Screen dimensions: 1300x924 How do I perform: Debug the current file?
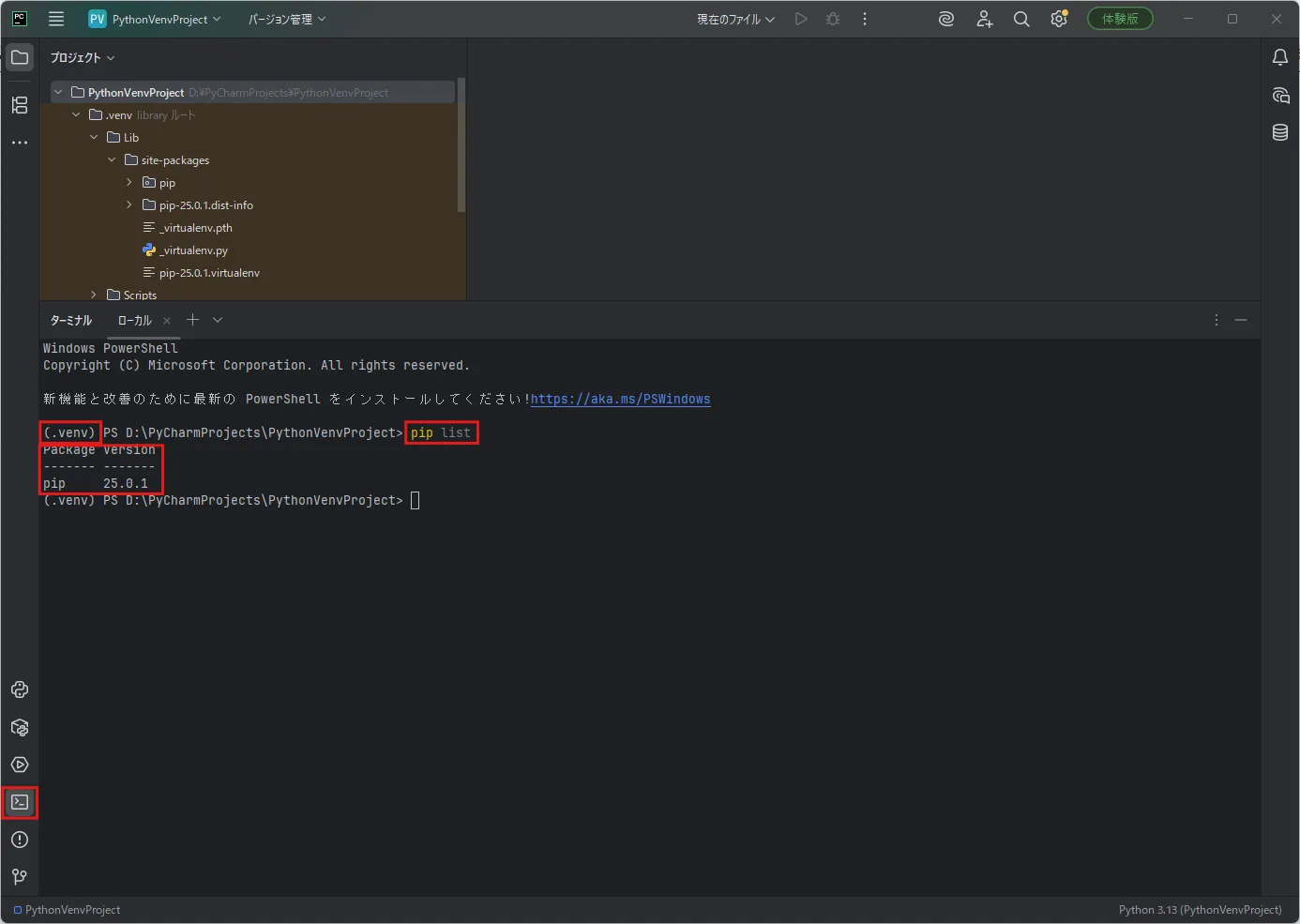tap(833, 19)
